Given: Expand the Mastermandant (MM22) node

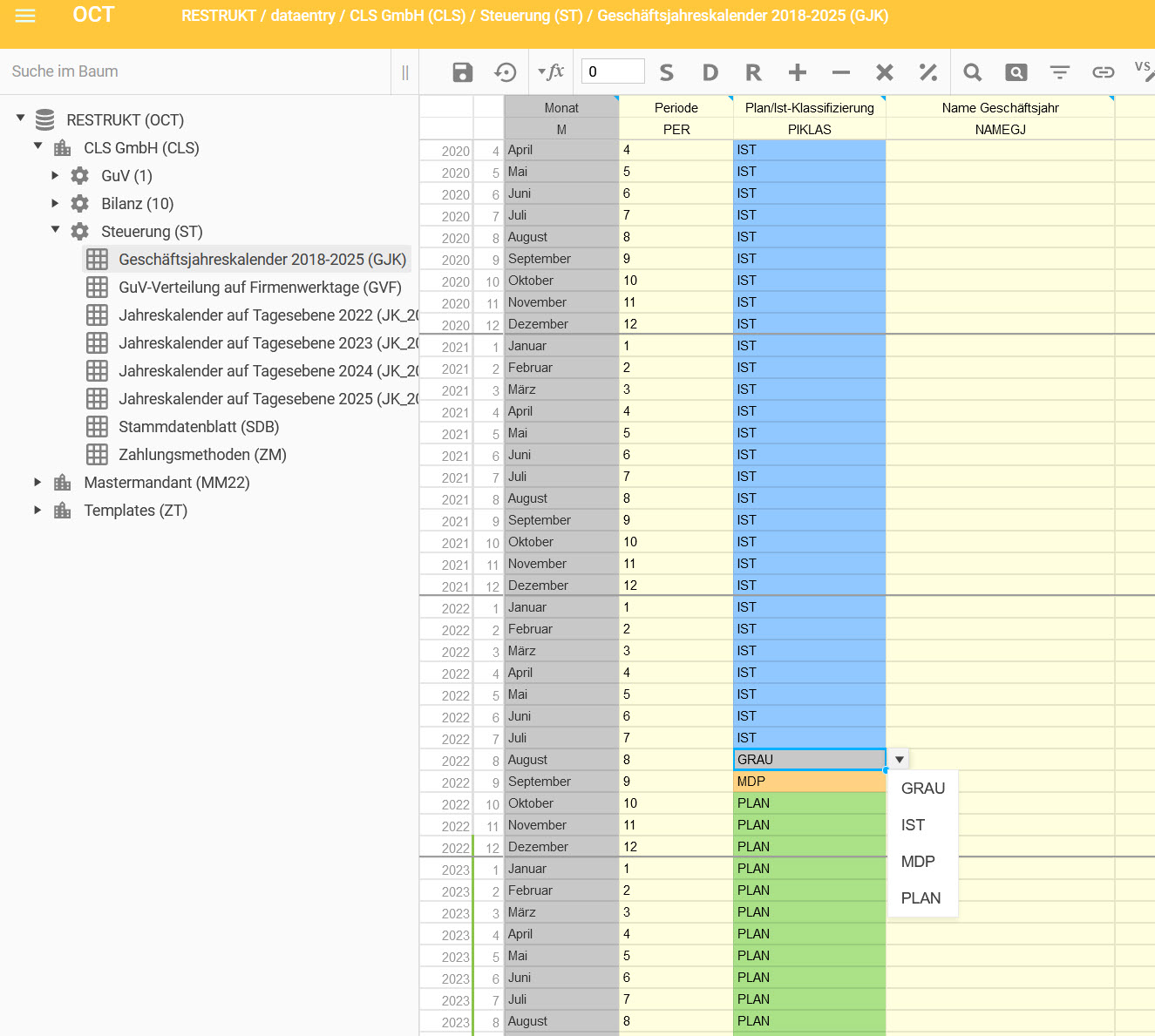Looking at the screenshot, I should tap(37, 482).
